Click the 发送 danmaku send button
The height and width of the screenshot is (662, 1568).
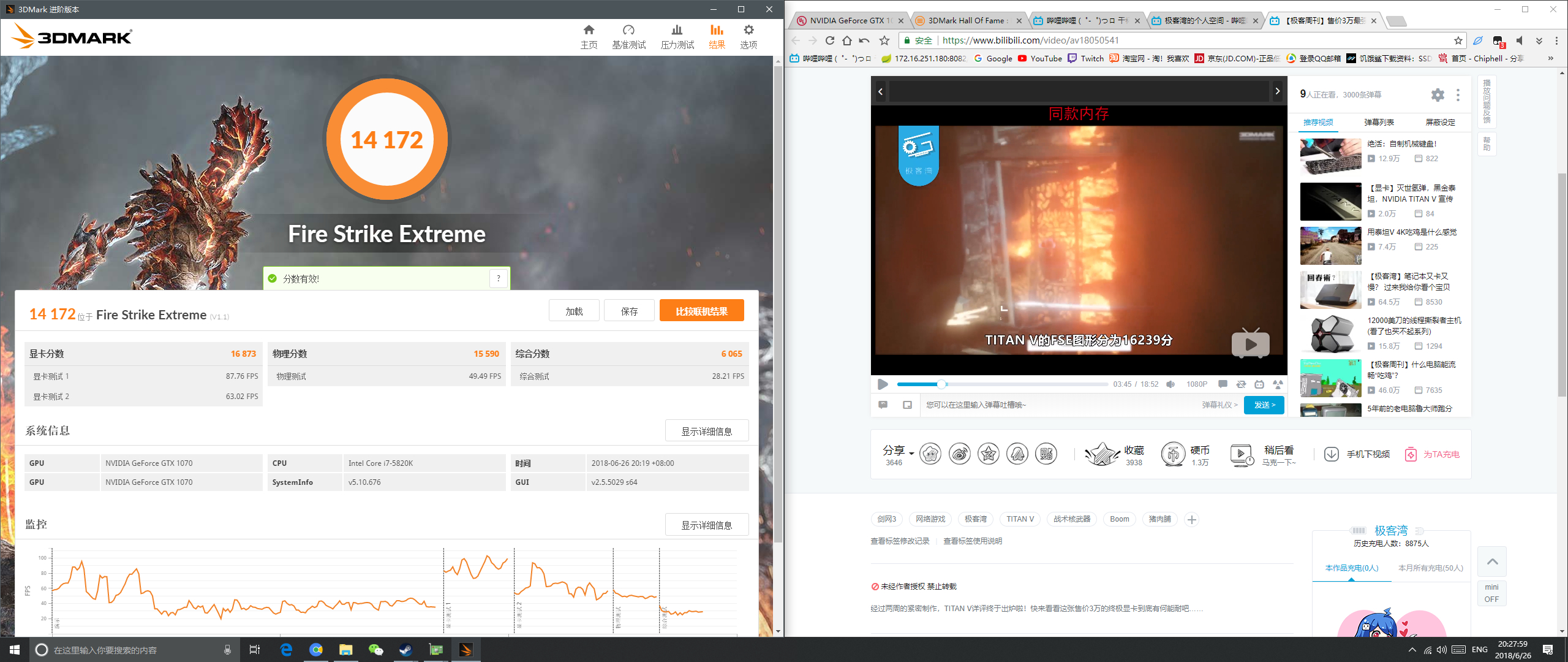coord(1264,405)
